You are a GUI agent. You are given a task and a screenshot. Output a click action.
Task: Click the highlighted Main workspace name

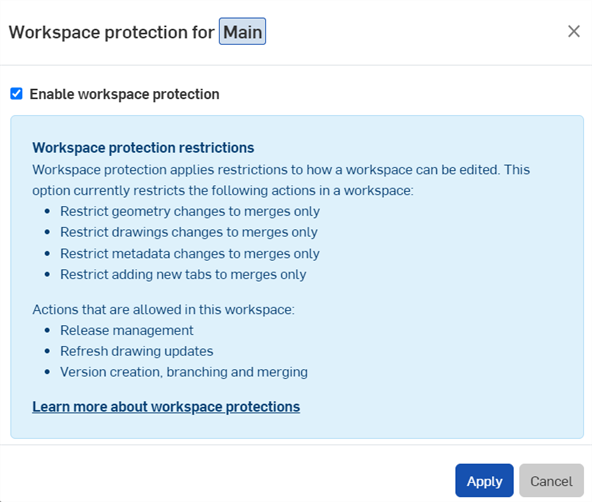tap(242, 32)
